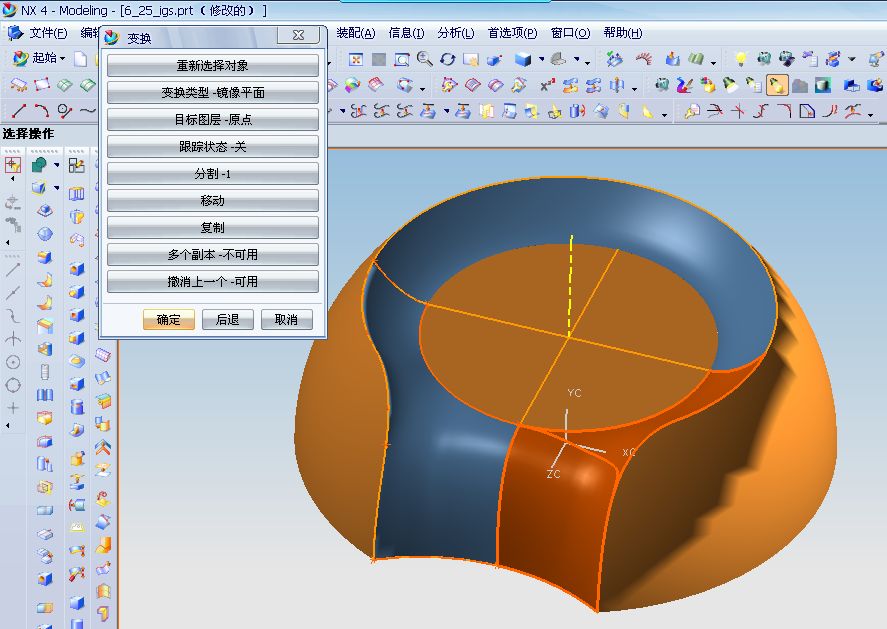Screen dimensions: 887x629
Task: Click the 移动 move button
Action: [x=213, y=201]
